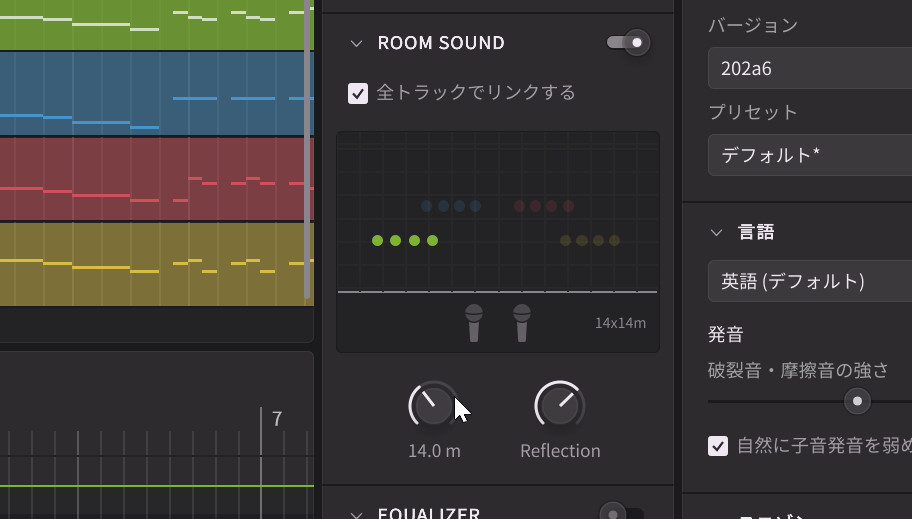Select the leftmost green singer dot
912x519 pixels.
pyautogui.click(x=378, y=241)
